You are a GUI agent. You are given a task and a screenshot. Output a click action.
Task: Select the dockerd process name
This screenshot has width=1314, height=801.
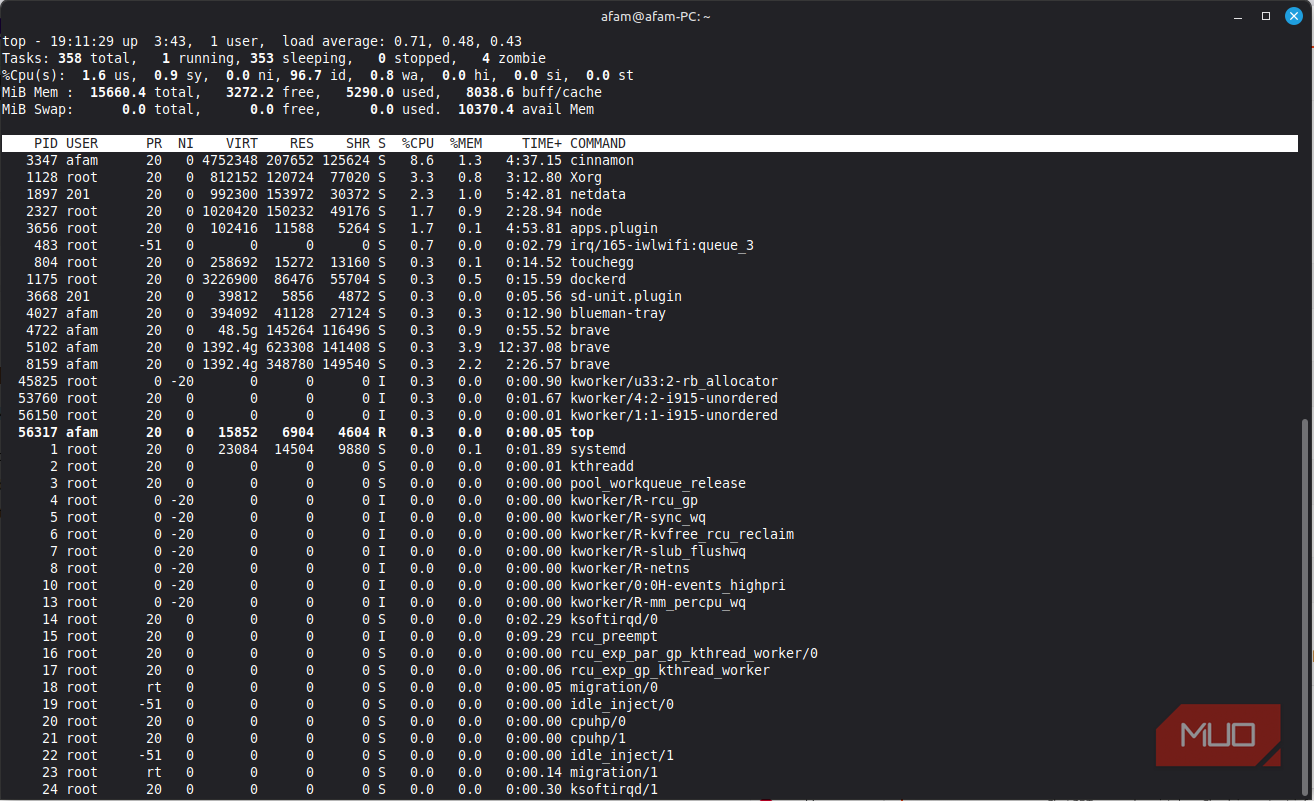[598, 279]
